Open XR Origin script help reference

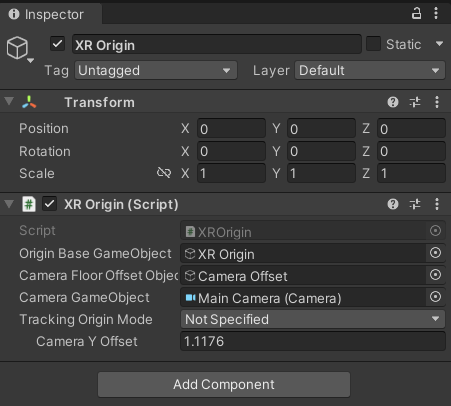[393, 204]
